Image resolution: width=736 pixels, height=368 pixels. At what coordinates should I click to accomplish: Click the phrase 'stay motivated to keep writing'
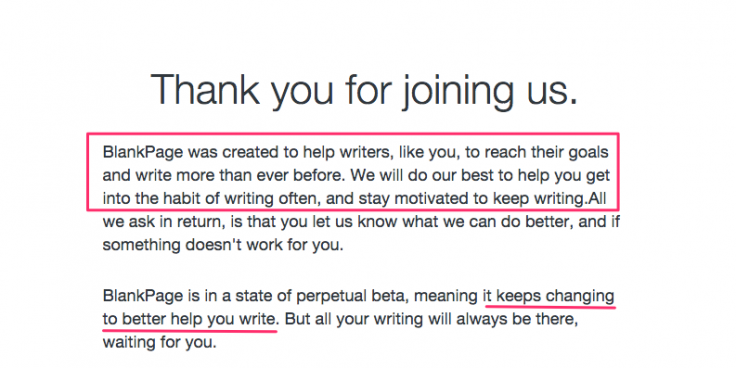point(471,199)
